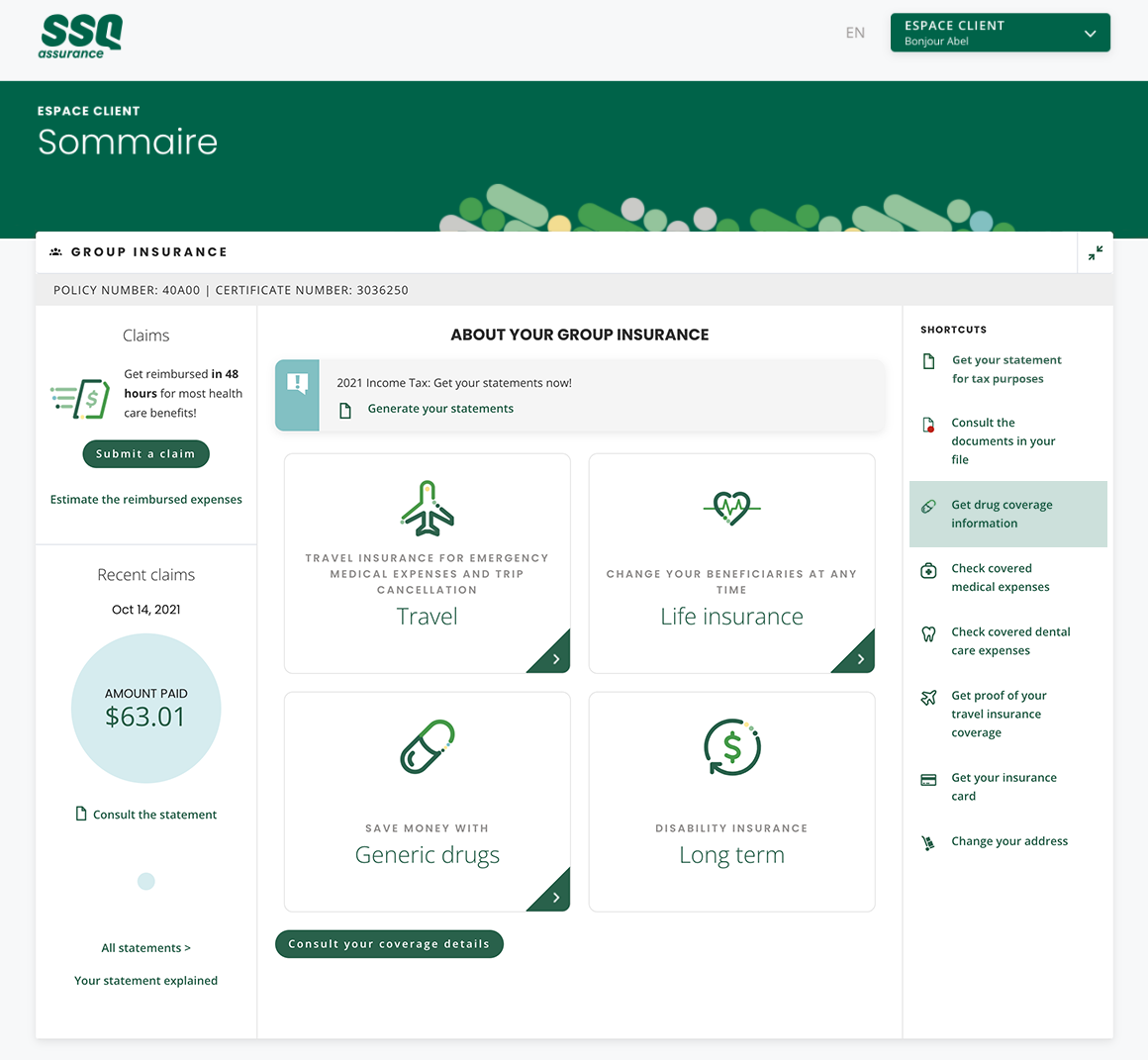1148x1060 pixels.
Task: Click the plane icon beside travel insurance proof
Action: [x=928, y=698]
